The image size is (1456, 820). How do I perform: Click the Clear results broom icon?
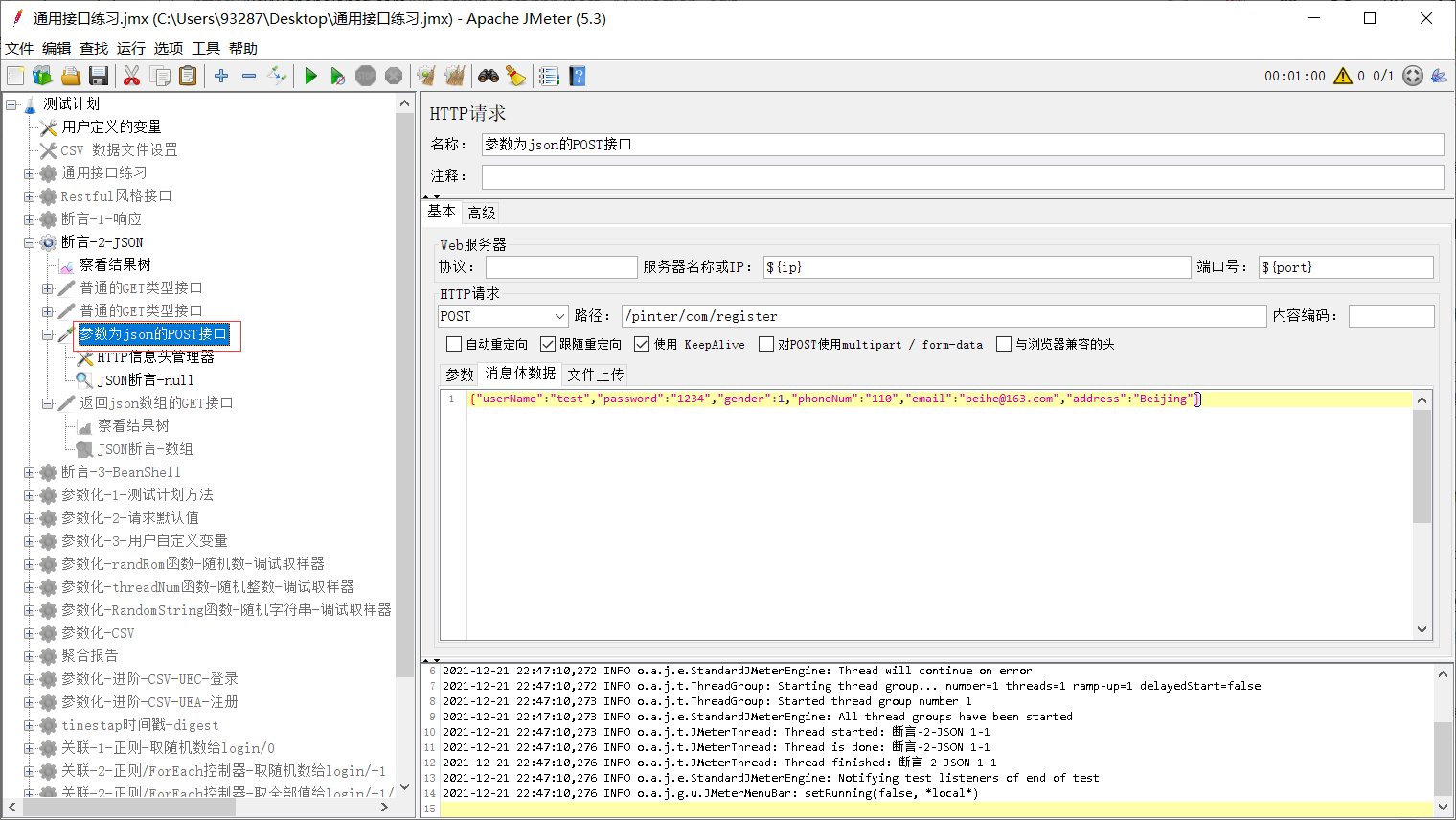point(426,76)
